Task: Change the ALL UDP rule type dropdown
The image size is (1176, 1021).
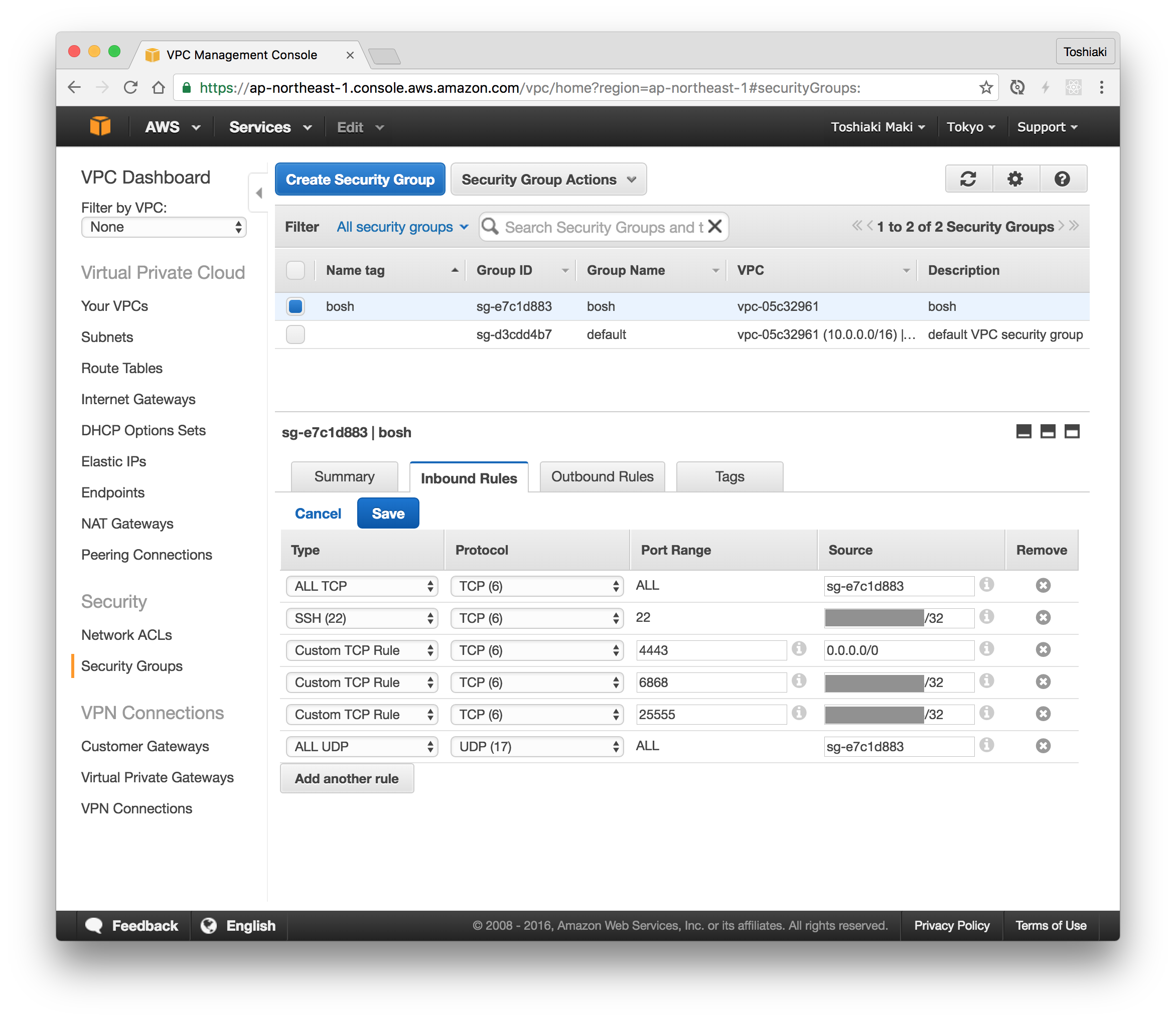Action: 362,746
